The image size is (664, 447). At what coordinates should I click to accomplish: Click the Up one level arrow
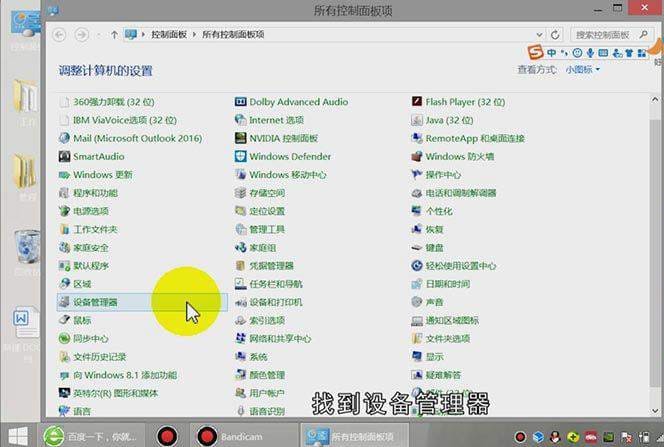point(114,35)
